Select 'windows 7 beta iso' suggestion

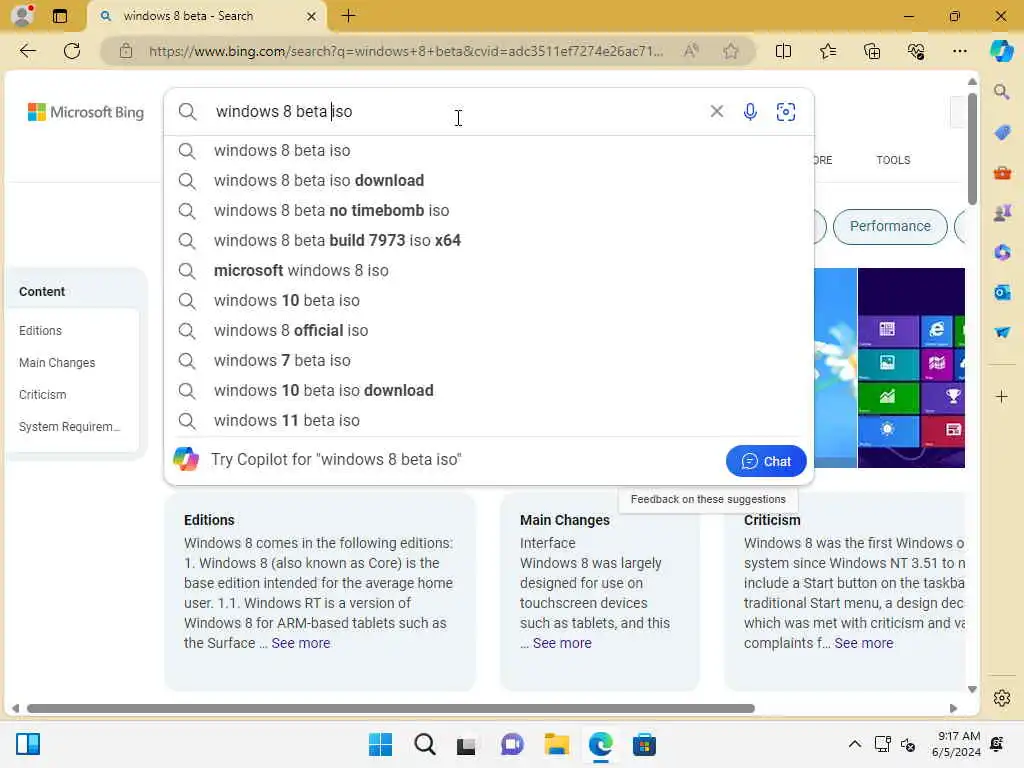488,361
